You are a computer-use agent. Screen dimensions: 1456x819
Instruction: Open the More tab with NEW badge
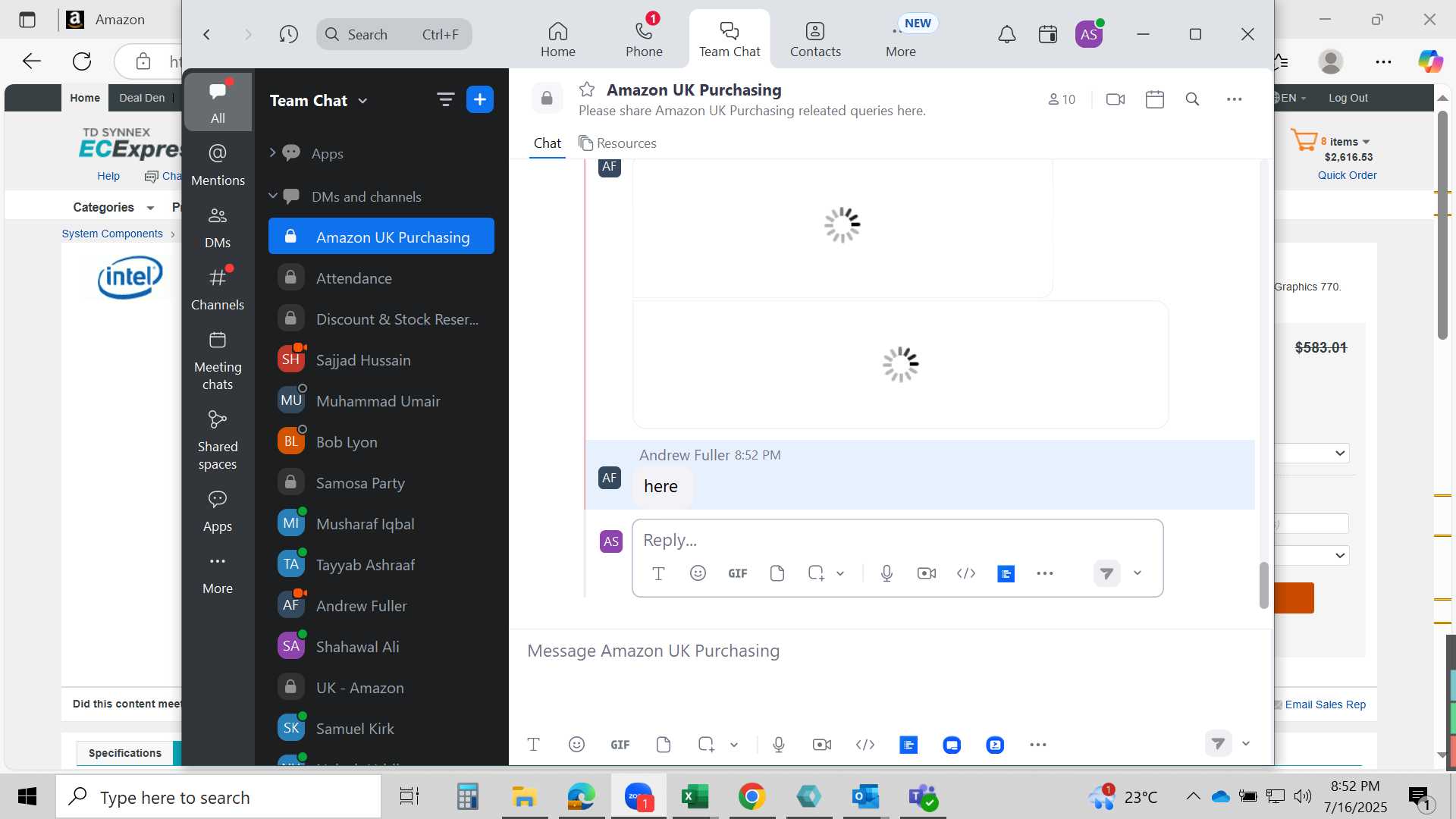coord(900,39)
